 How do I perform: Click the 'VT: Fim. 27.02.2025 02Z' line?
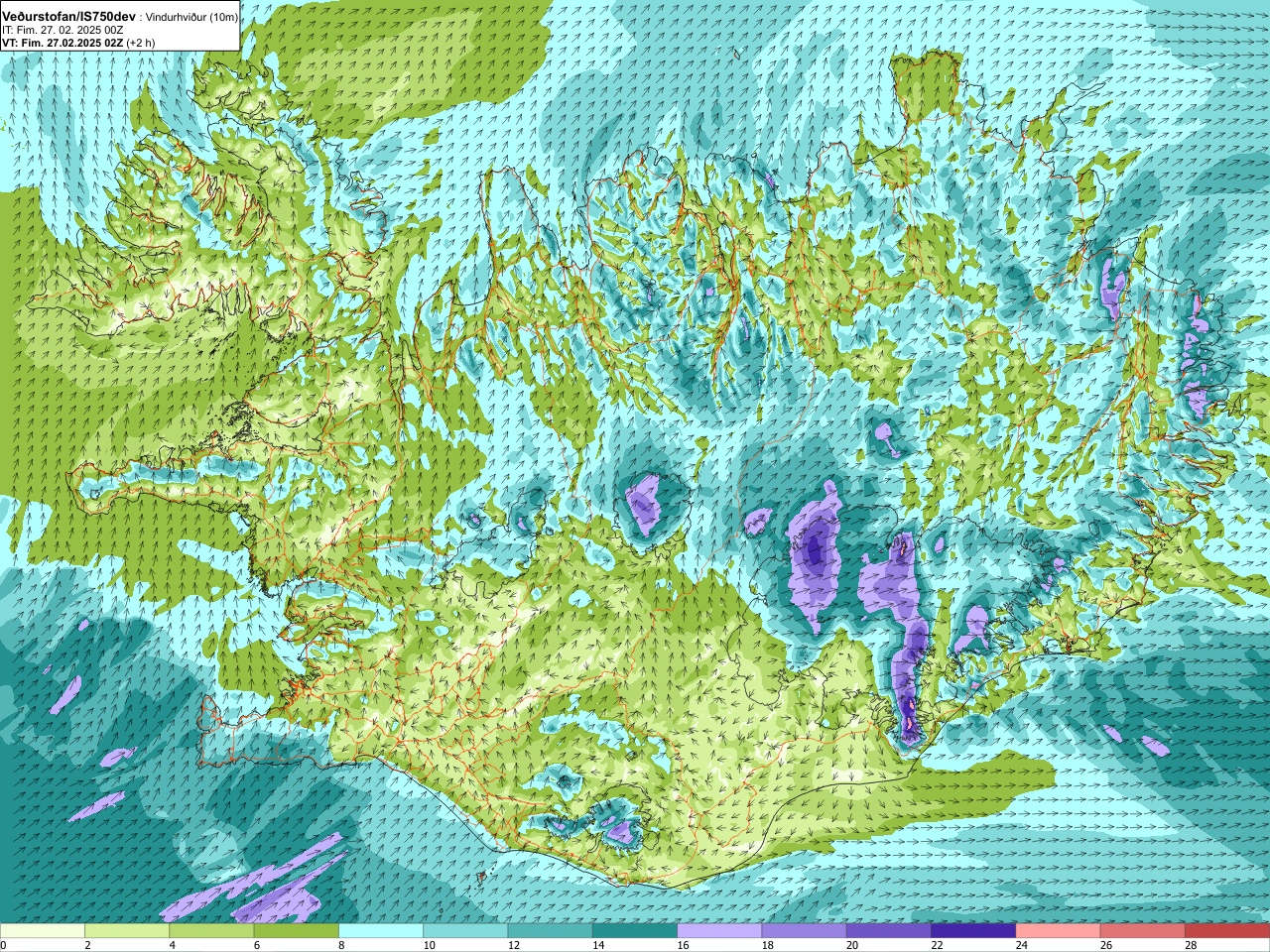[63, 44]
